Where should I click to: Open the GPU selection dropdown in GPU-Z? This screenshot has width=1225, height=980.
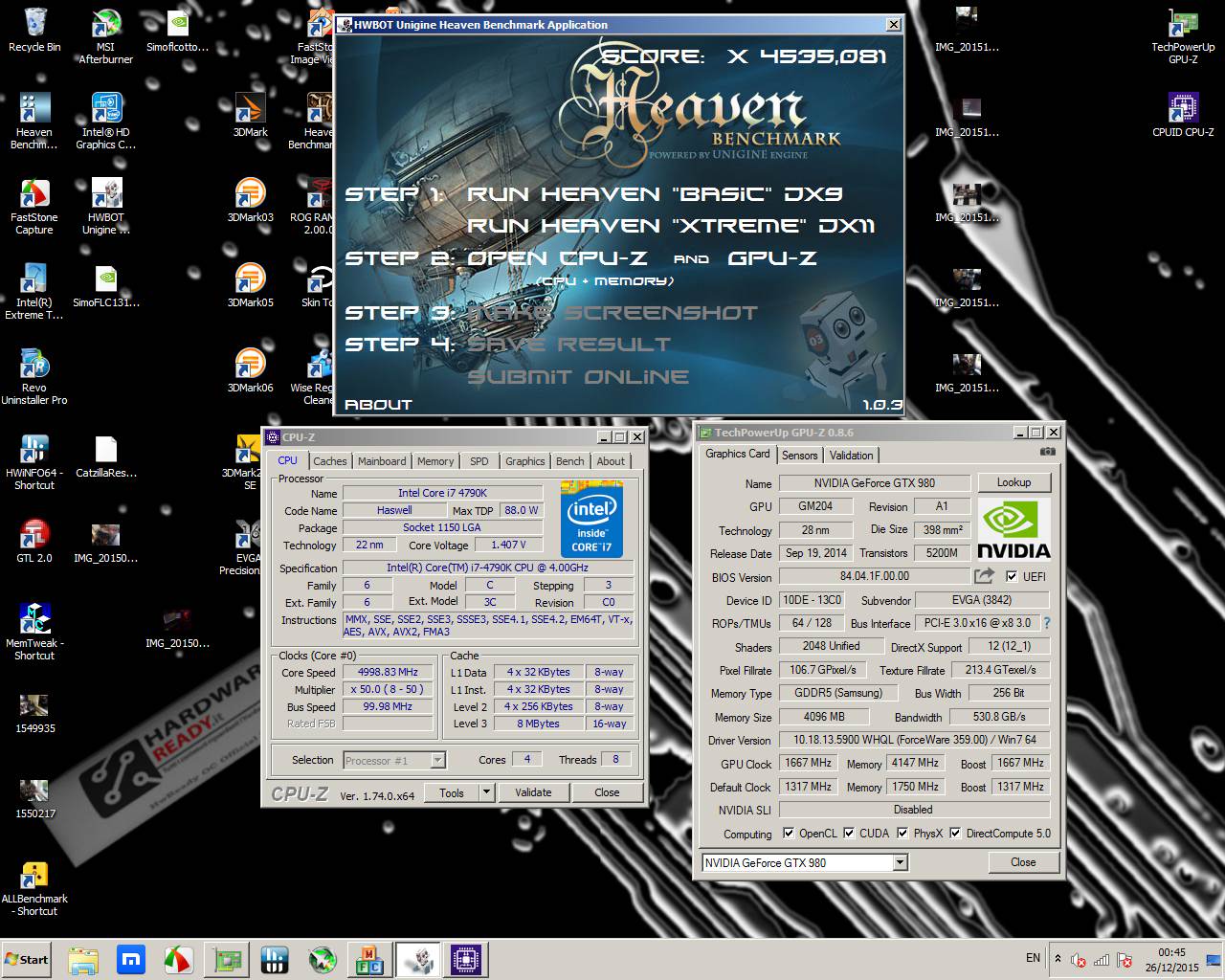900,862
